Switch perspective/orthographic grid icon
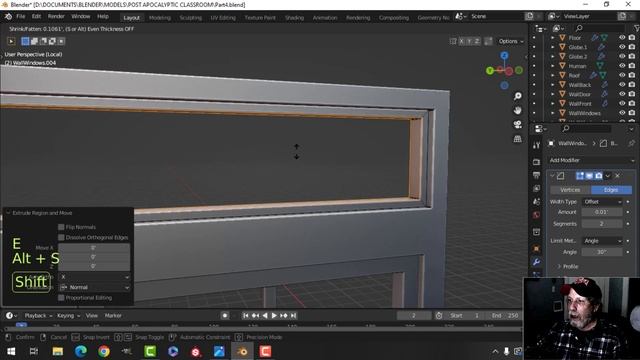Viewport: 640px width, 360px height. click(518, 139)
